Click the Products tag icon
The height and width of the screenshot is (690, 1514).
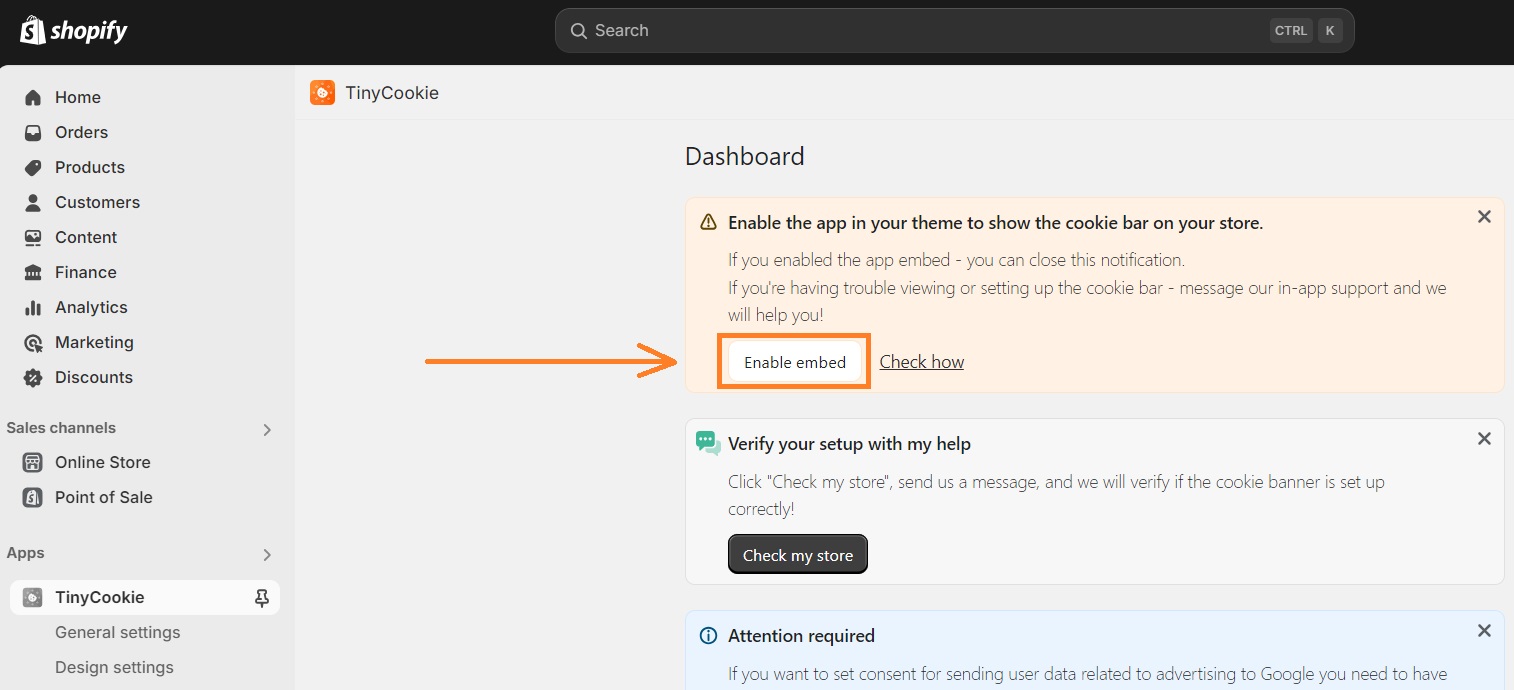[33, 167]
